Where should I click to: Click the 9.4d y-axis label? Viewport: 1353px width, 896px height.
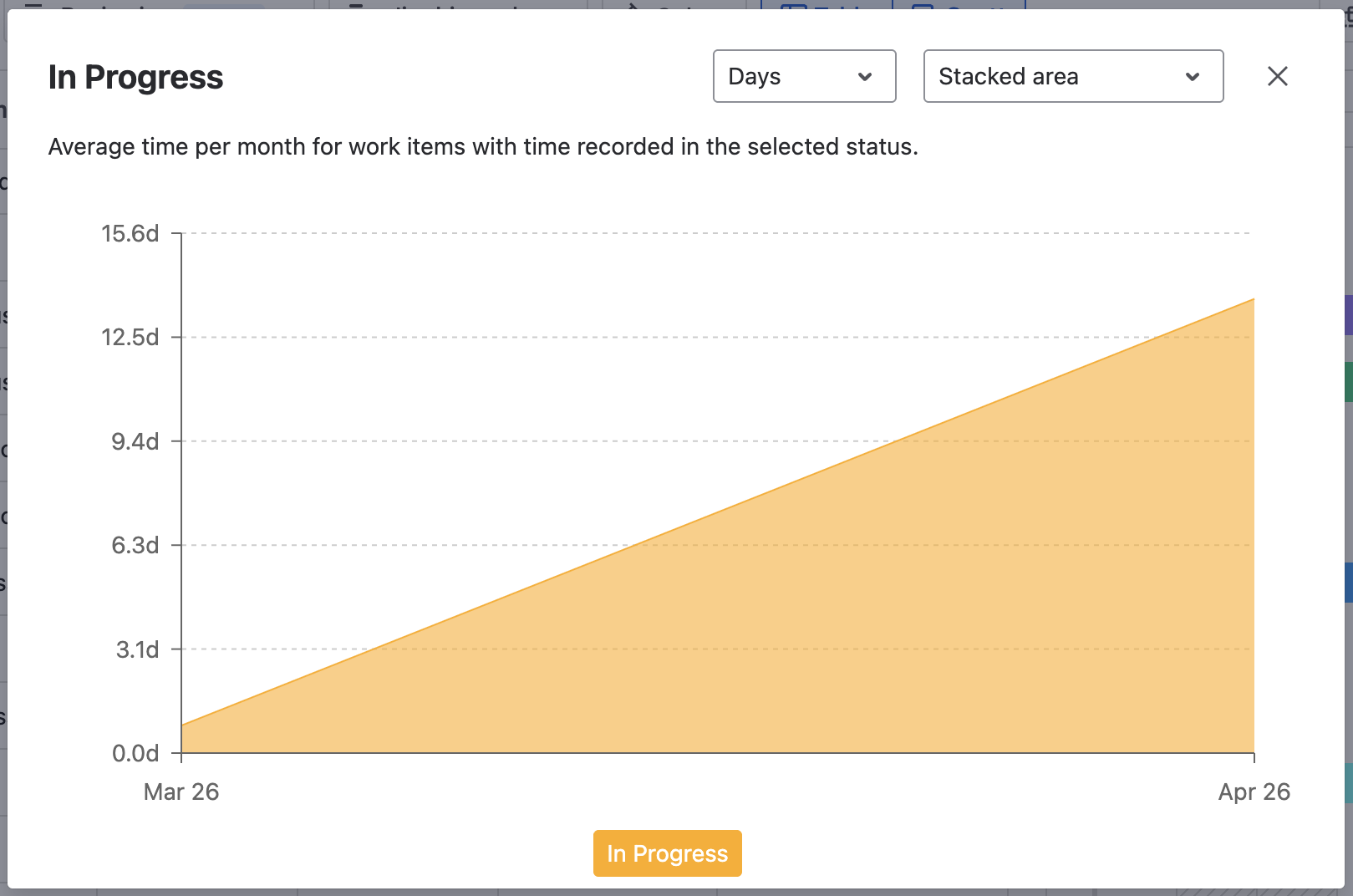click(135, 441)
